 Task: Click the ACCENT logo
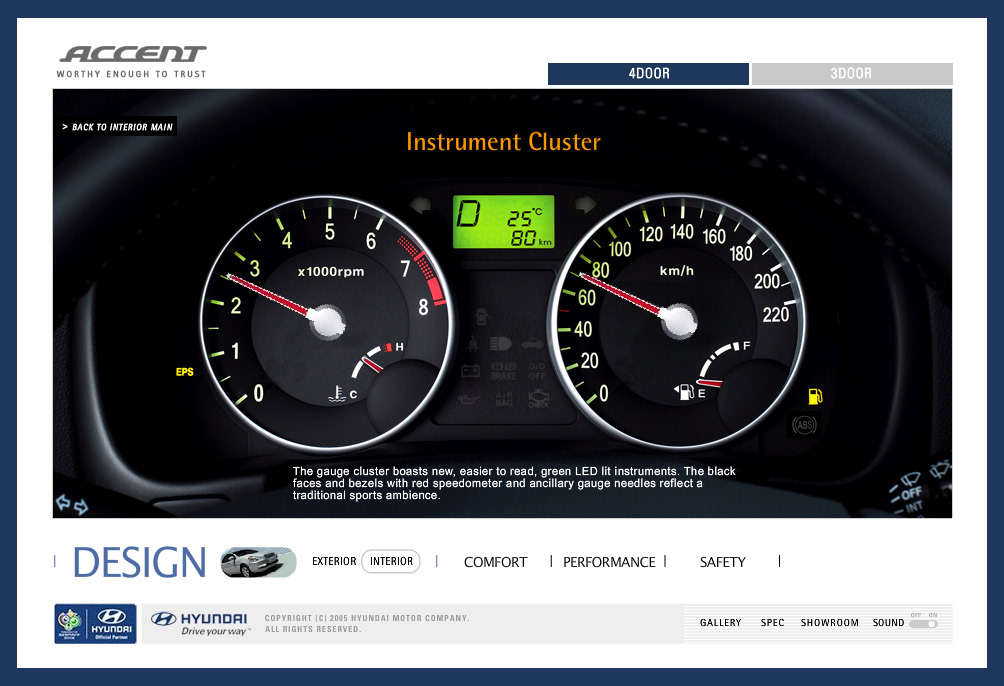coord(133,54)
